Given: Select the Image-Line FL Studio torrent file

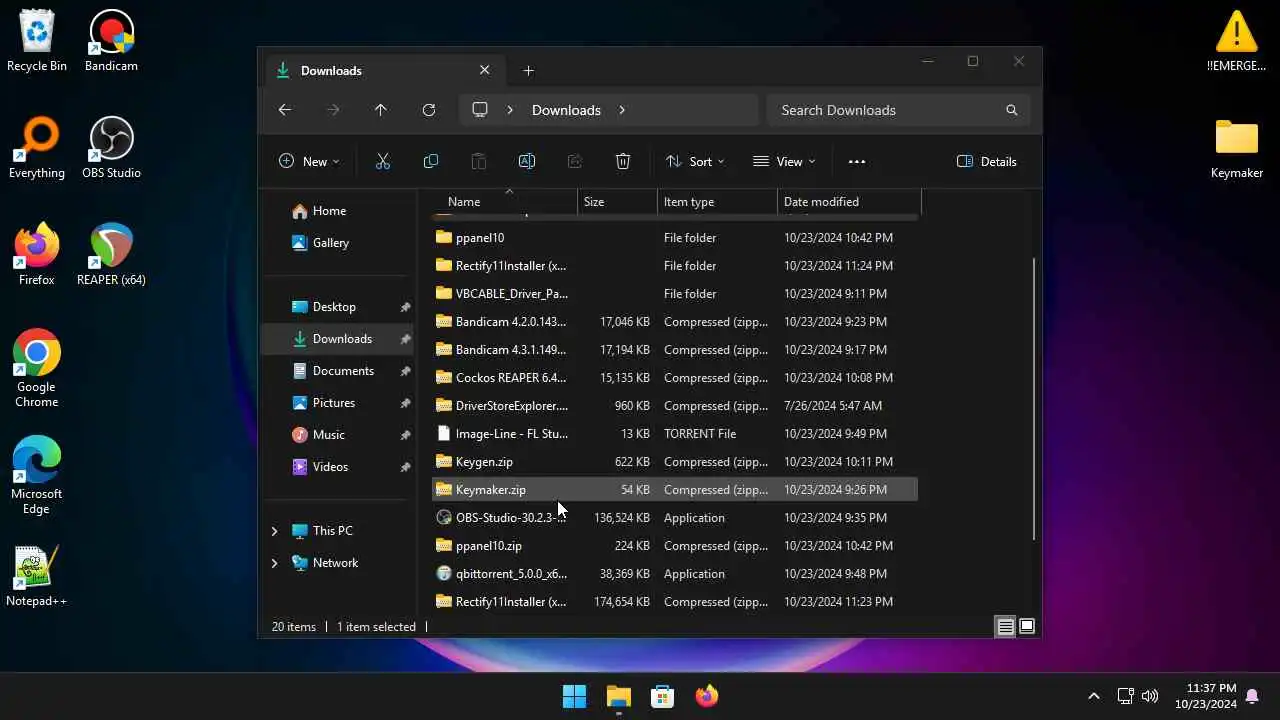Looking at the screenshot, I should point(675,434).
